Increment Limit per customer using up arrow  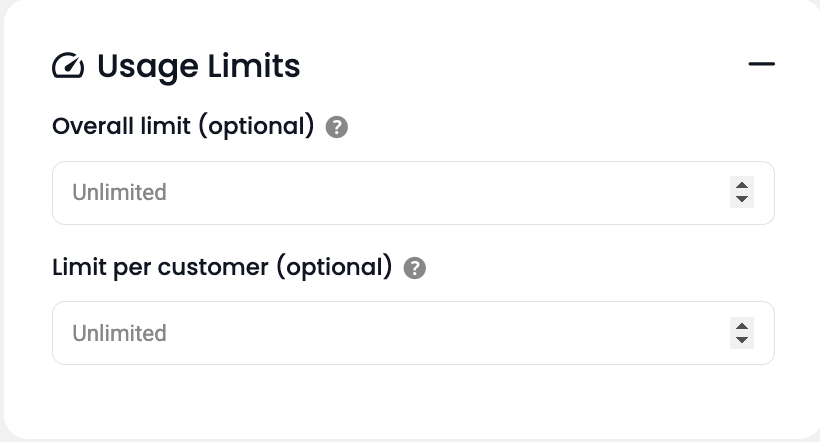pos(741,325)
